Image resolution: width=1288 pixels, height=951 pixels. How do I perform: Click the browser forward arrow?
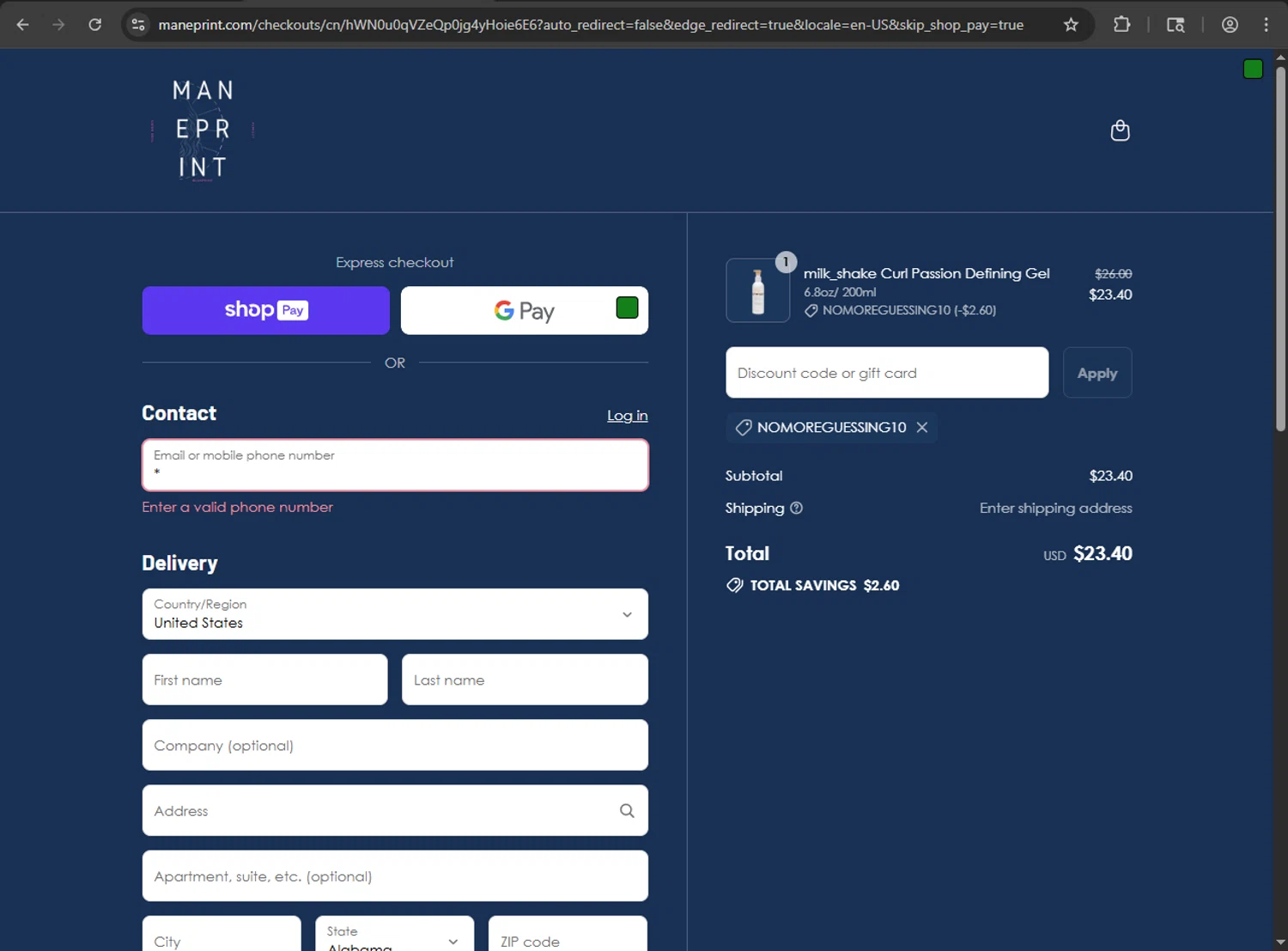58,25
